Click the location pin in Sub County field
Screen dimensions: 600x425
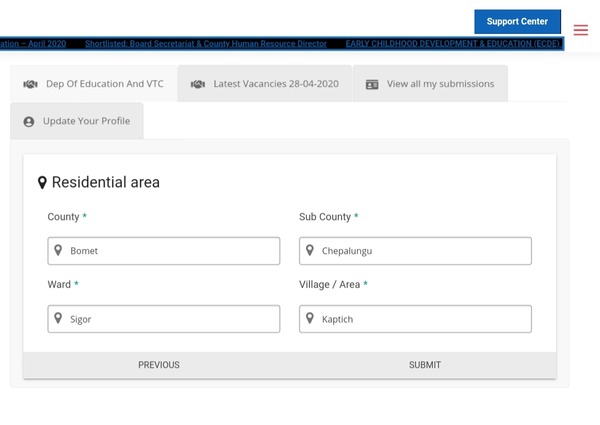coord(311,251)
